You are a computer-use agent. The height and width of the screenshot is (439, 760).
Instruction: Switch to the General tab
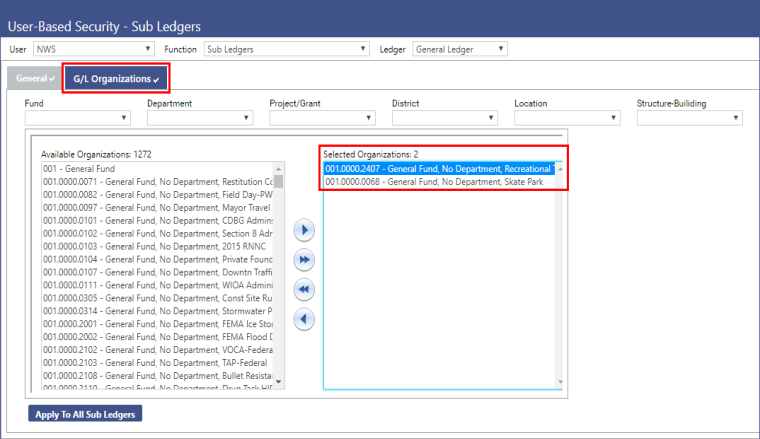[35, 78]
